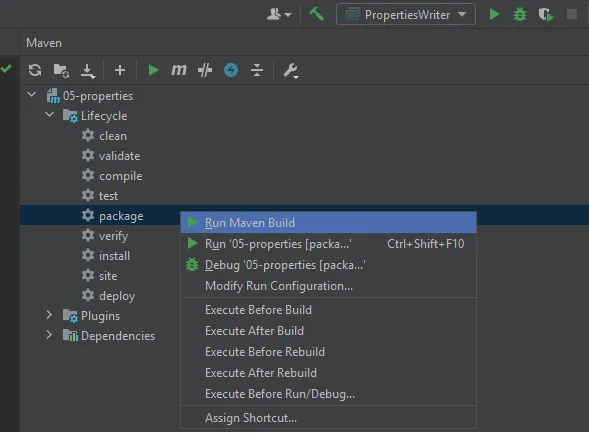The width and height of the screenshot is (589, 441).
Task: Click the green Run Maven Build toolbar icon
Action: tap(153, 70)
